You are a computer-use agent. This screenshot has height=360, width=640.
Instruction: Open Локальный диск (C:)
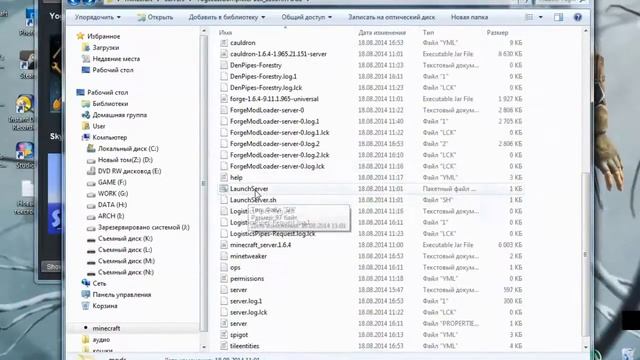128,149
